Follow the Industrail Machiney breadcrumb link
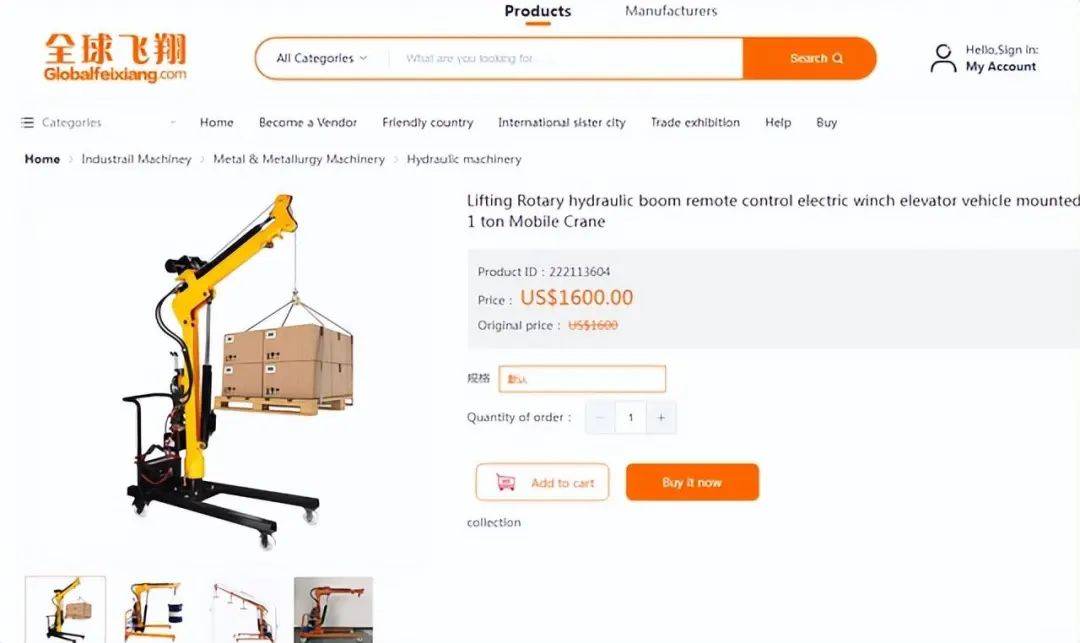 (x=136, y=159)
